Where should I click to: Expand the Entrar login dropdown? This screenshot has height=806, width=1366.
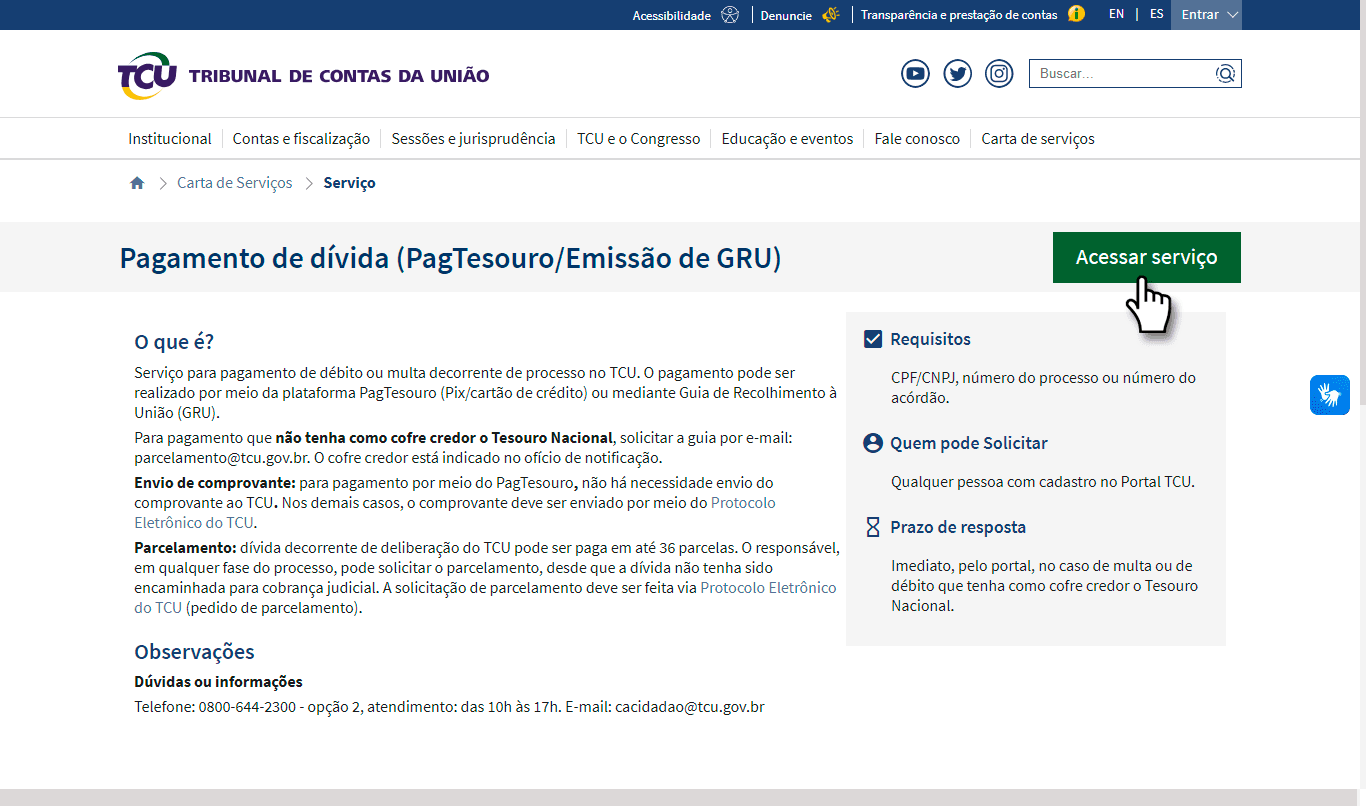pyautogui.click(x=1206, y=15)
